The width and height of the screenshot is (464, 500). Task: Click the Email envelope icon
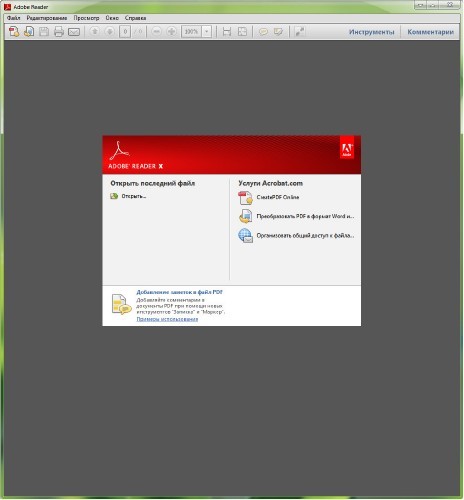tap(74, 32)
